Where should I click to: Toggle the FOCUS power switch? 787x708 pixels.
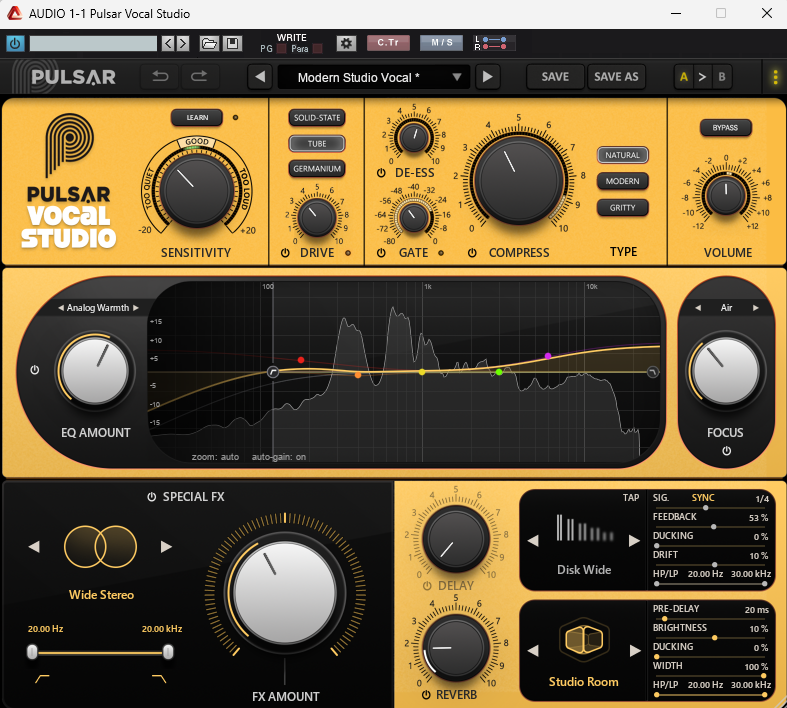coord(726,451)
